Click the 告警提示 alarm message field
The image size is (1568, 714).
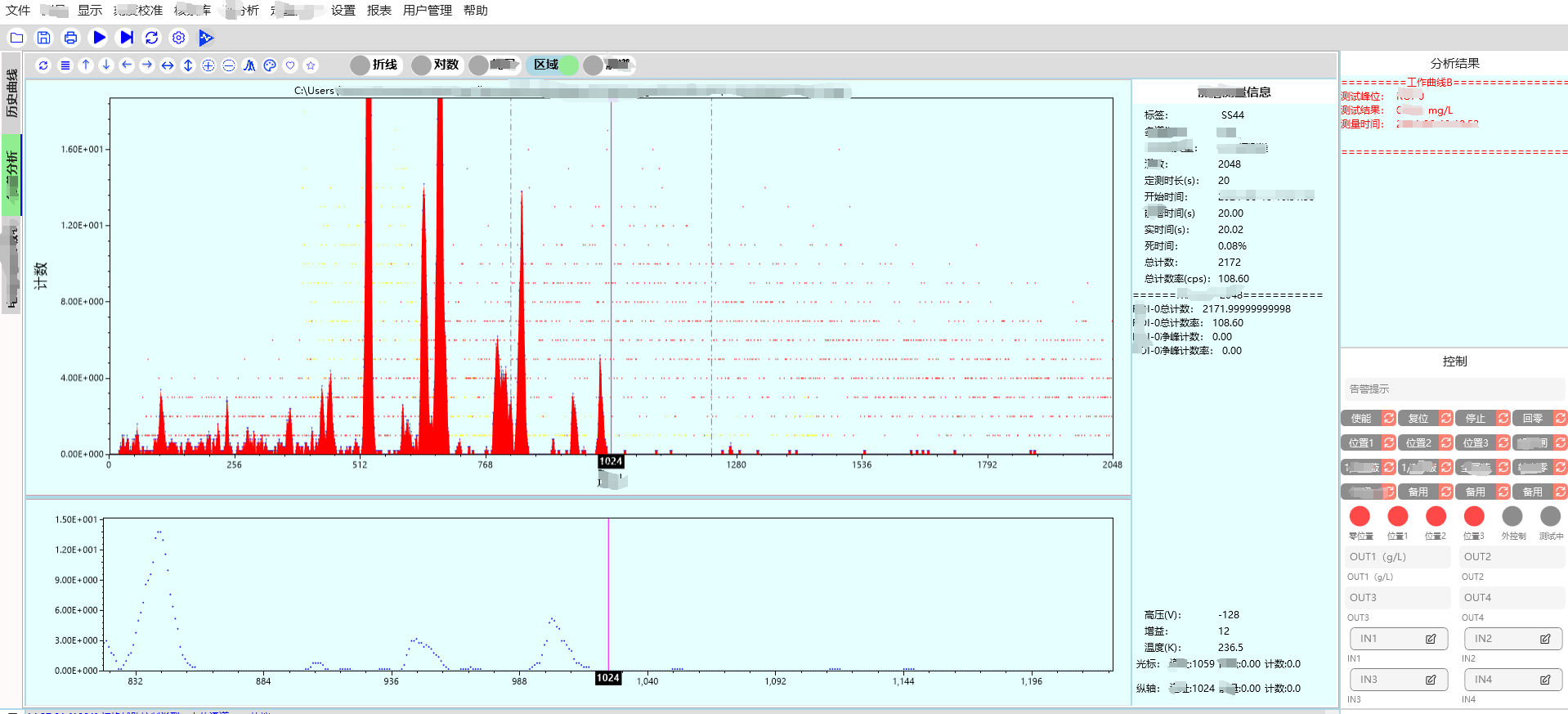pyautogui.click(x=1454, y=389)
